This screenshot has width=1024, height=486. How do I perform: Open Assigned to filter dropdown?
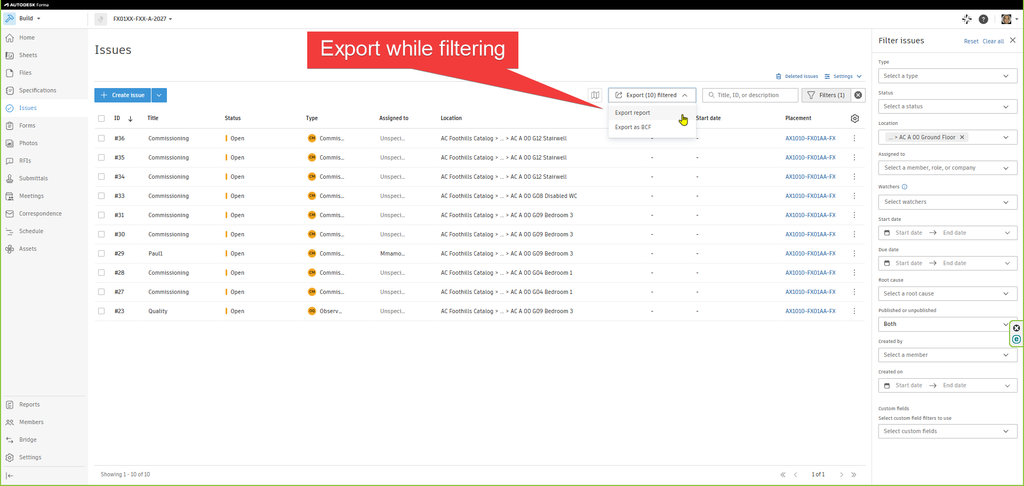coord(948,168)
